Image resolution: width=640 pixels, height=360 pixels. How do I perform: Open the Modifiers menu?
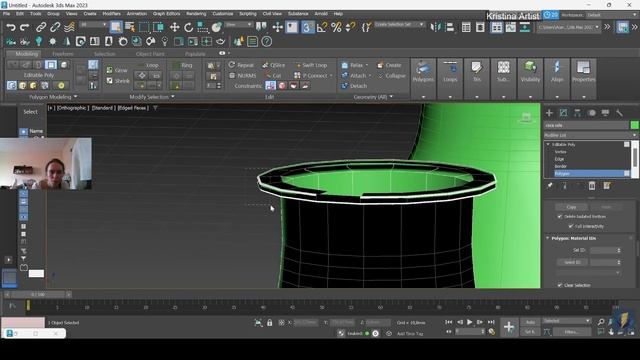tap(111, 13)
